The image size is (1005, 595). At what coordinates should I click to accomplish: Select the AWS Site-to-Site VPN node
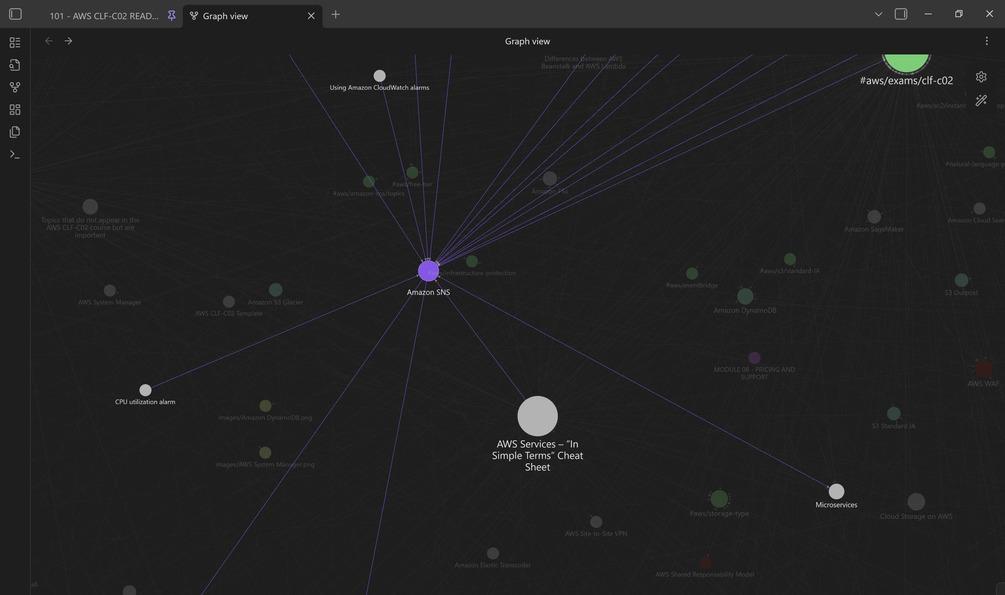(x=596, y=522)
